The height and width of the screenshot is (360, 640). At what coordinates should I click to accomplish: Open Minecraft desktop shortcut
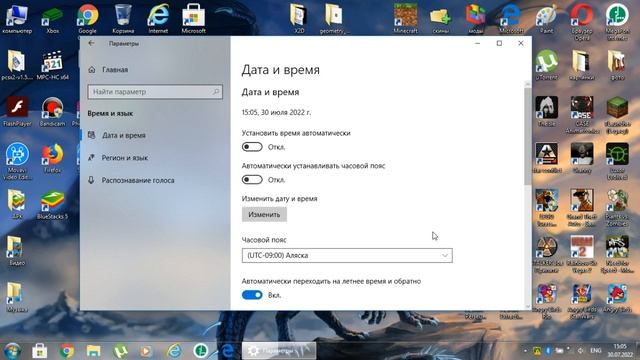point(405,19)
